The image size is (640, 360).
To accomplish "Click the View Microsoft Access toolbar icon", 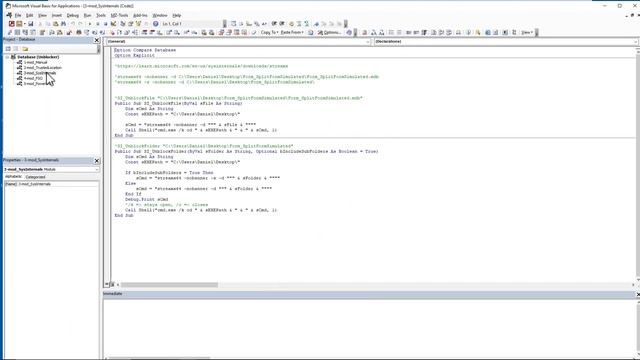I will pyautogui.click(x=11, y=24).
